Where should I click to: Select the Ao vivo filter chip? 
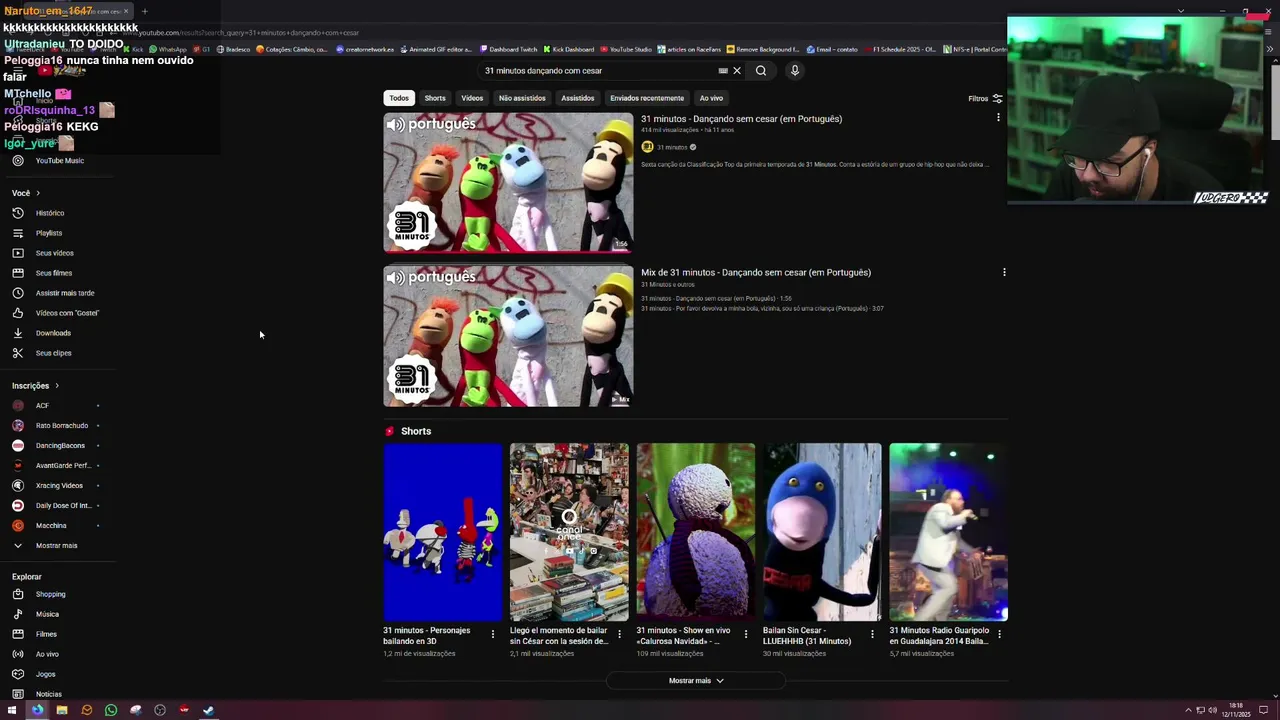click(711, 98)
